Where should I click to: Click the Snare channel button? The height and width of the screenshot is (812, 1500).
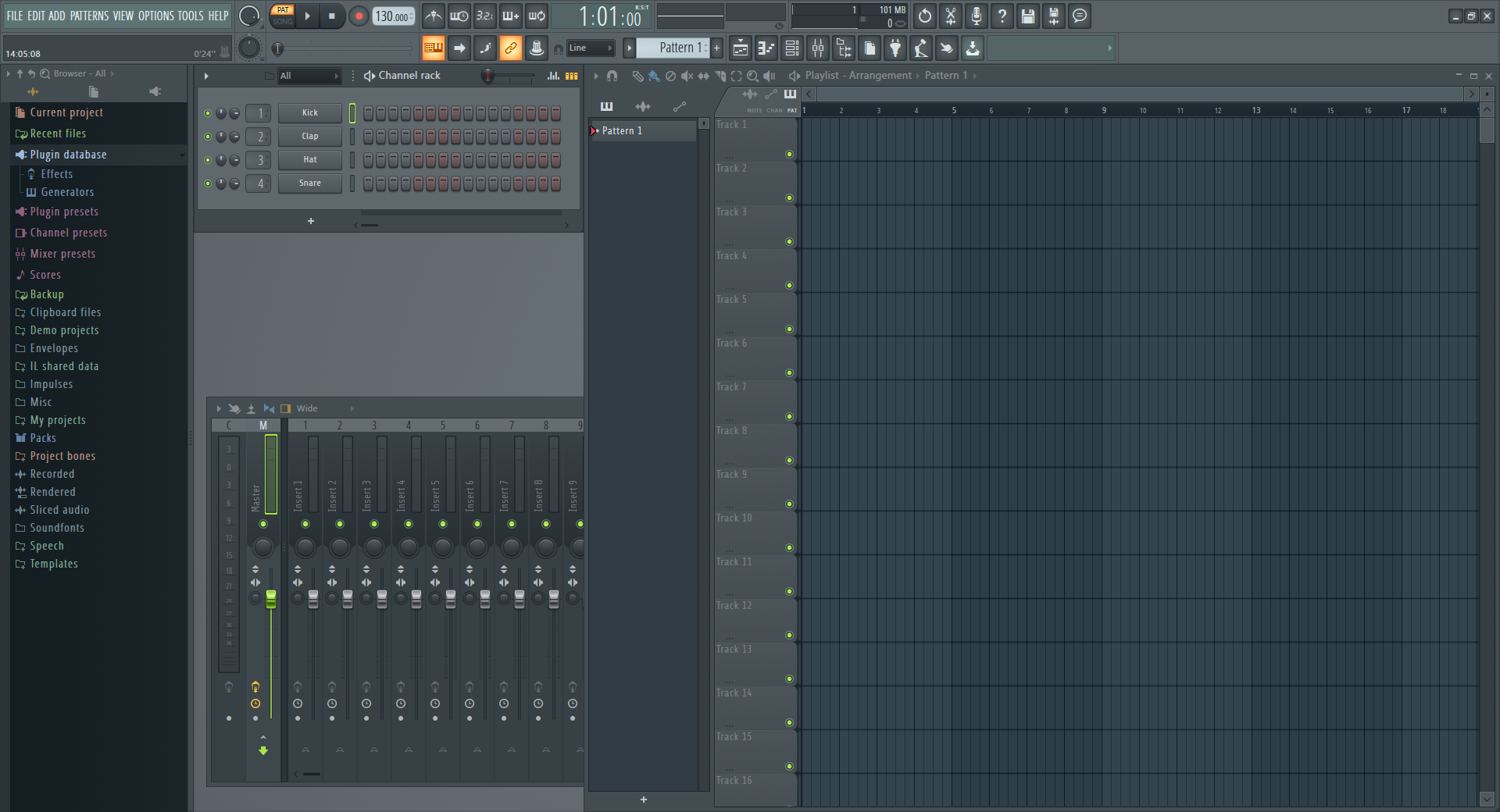(309, 183)
